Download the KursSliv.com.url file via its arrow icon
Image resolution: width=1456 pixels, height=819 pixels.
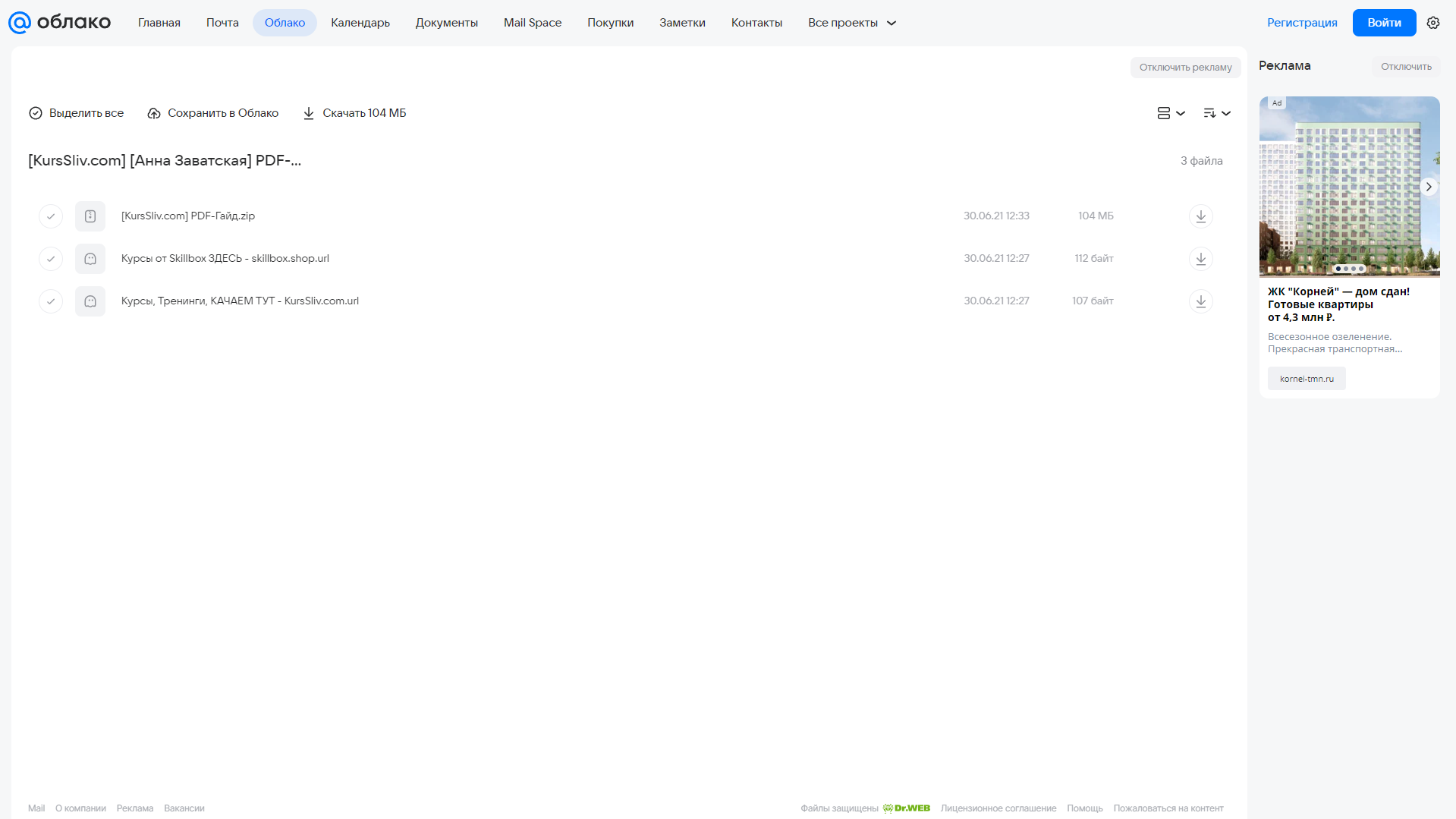click(1200, 301)
